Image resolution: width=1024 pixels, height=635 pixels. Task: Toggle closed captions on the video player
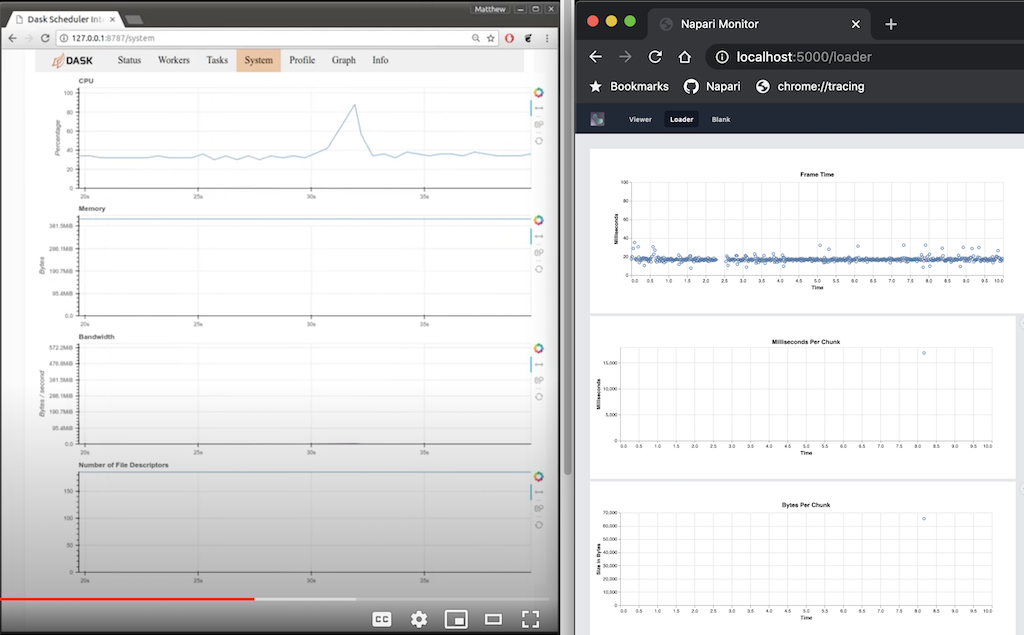[x=381, y=619]
